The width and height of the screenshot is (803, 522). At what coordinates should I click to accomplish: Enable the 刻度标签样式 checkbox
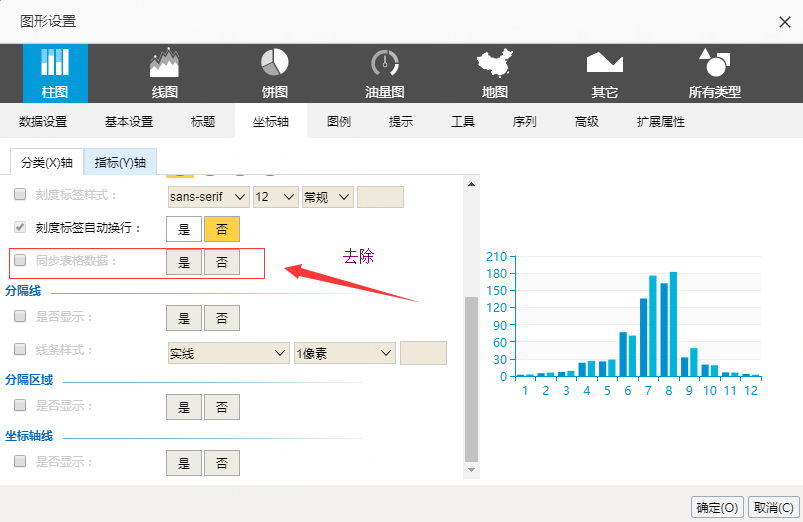[20, 194]
